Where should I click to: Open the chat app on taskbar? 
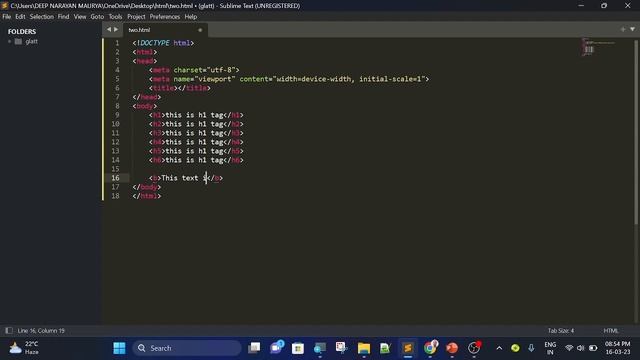(276, 348)
